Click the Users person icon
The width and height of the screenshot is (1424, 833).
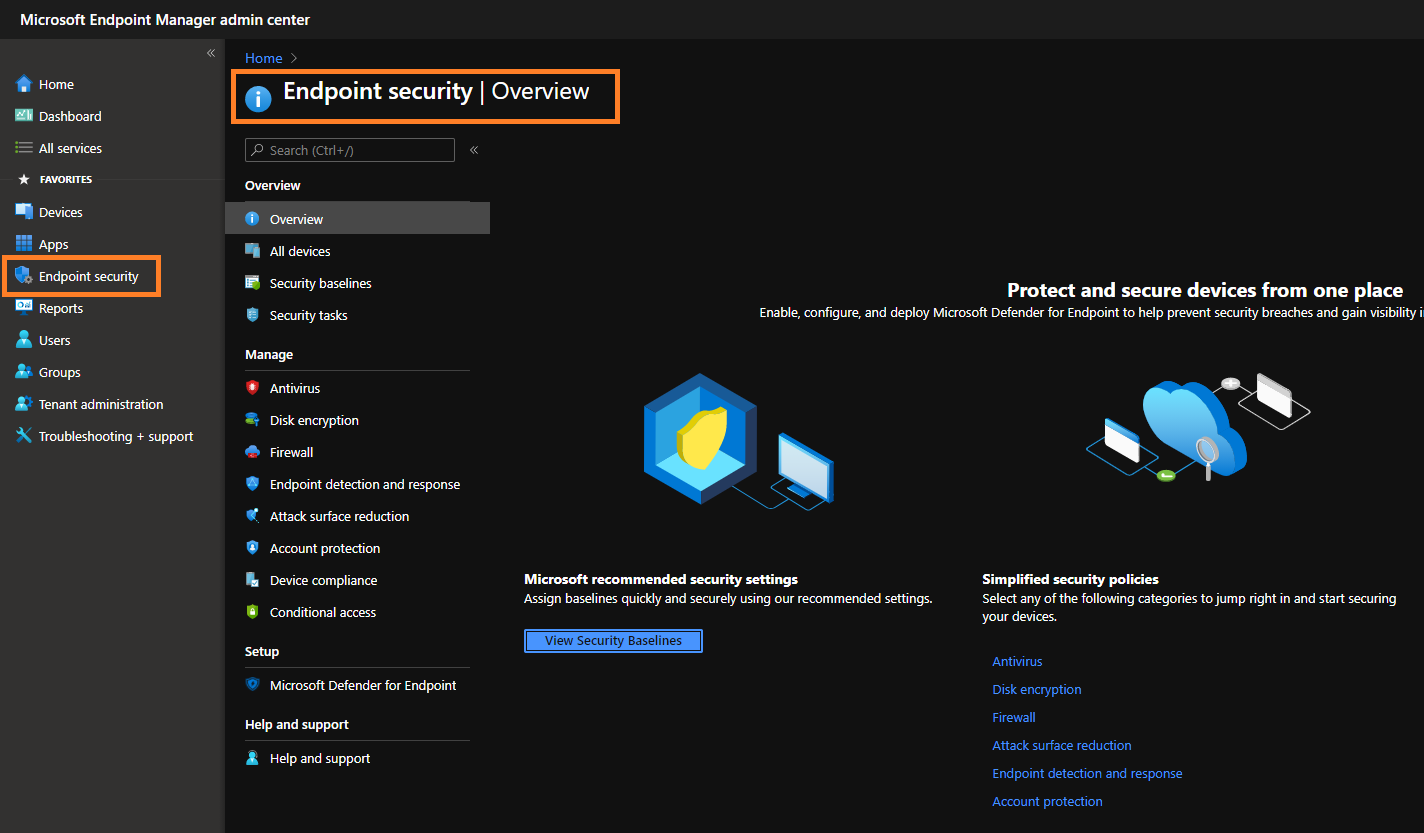(x=24, y=340)
